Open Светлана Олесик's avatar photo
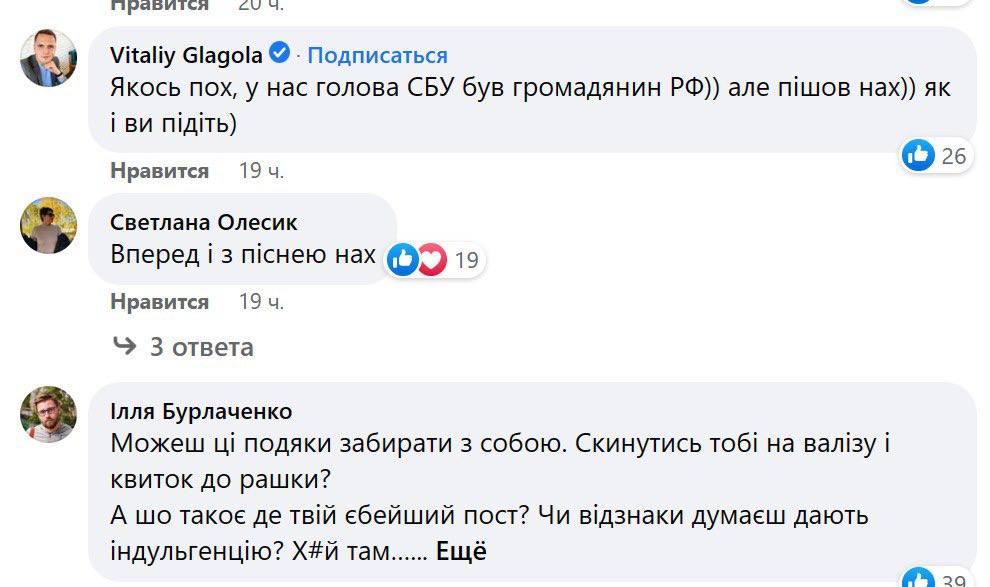 tap(48, 225)
